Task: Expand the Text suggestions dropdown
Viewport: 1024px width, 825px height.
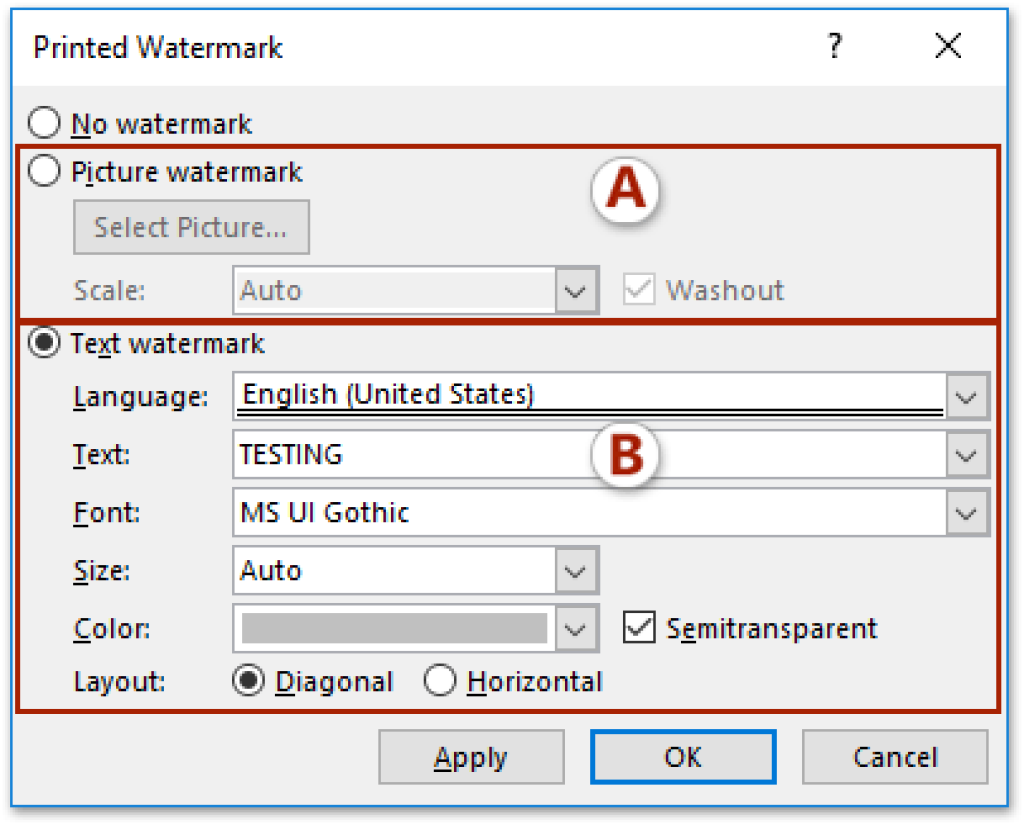Action: 966,454
